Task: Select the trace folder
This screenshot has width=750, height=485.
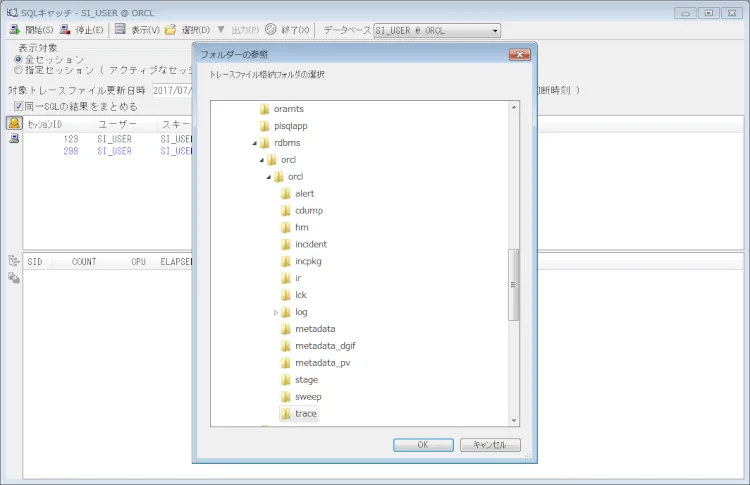Action: click(x=306, y=414)
